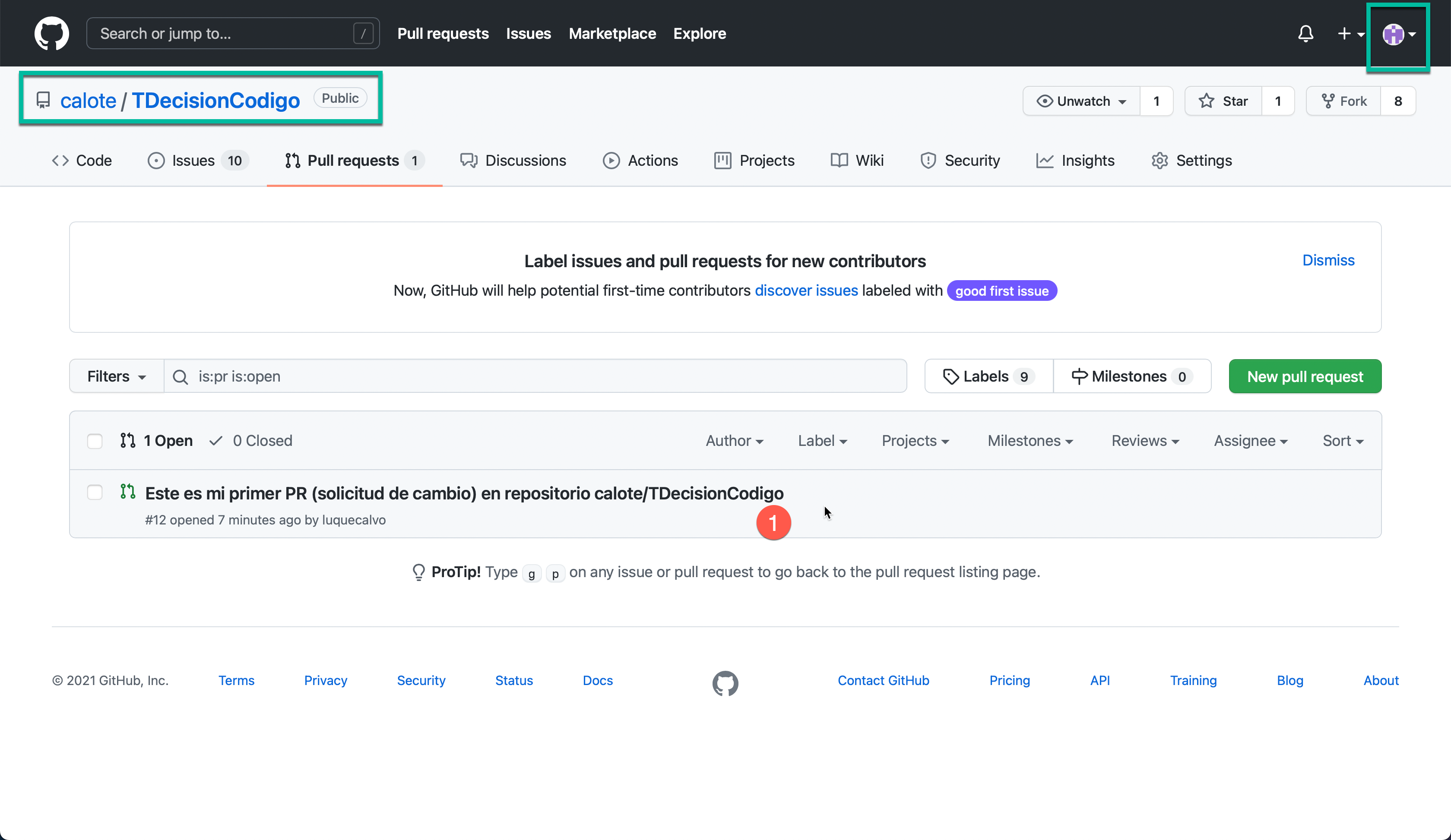This screenshot has height=840, width=1451.
Task: Expand the Milestones filter dropdown
Action: [1030, 441]
